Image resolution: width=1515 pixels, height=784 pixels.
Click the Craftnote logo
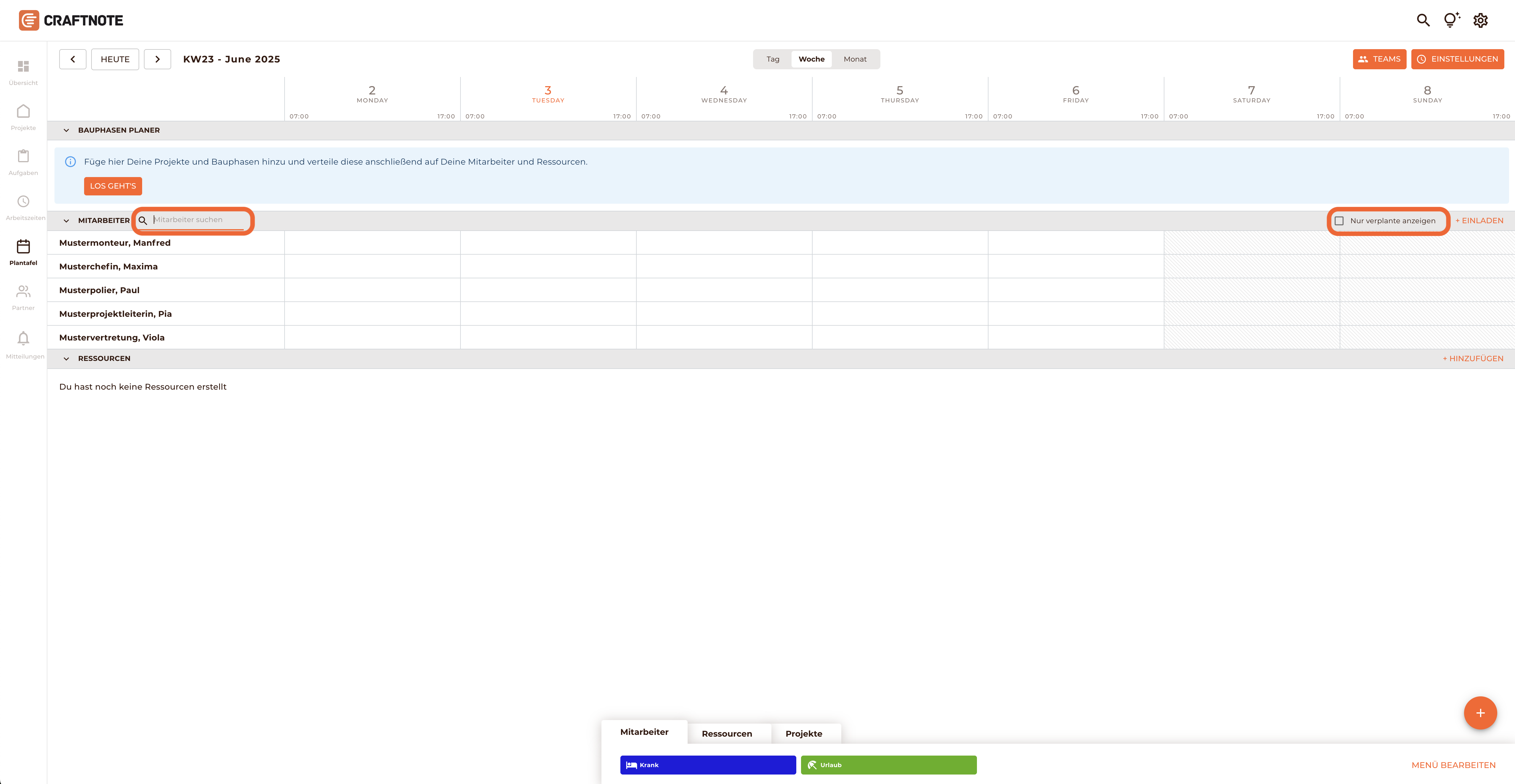pos(70,21)
